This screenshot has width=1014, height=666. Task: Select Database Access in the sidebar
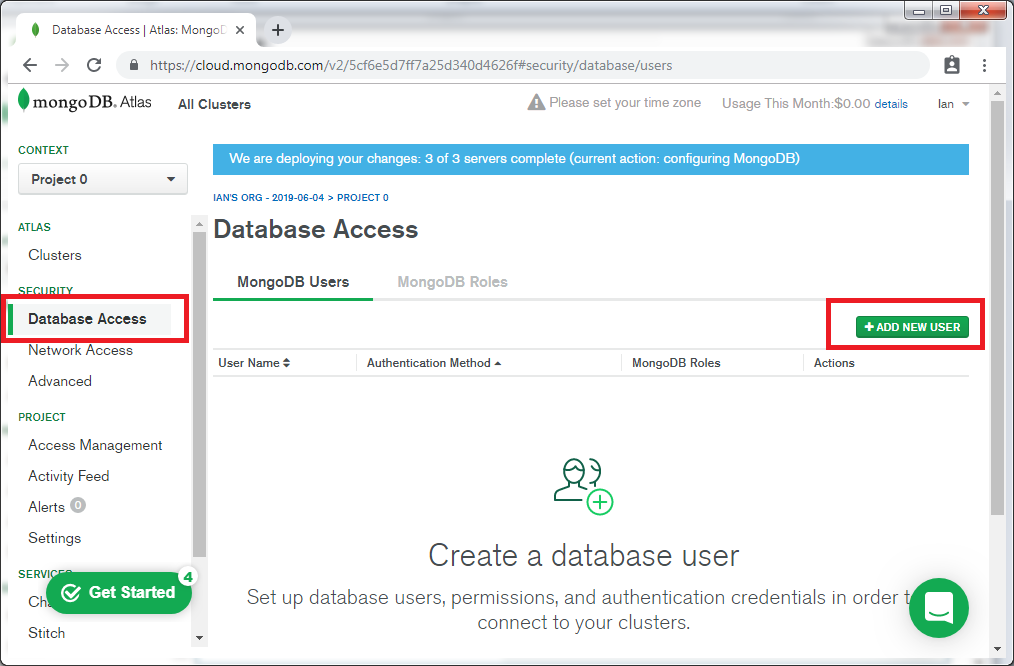(x=87, y=319)
